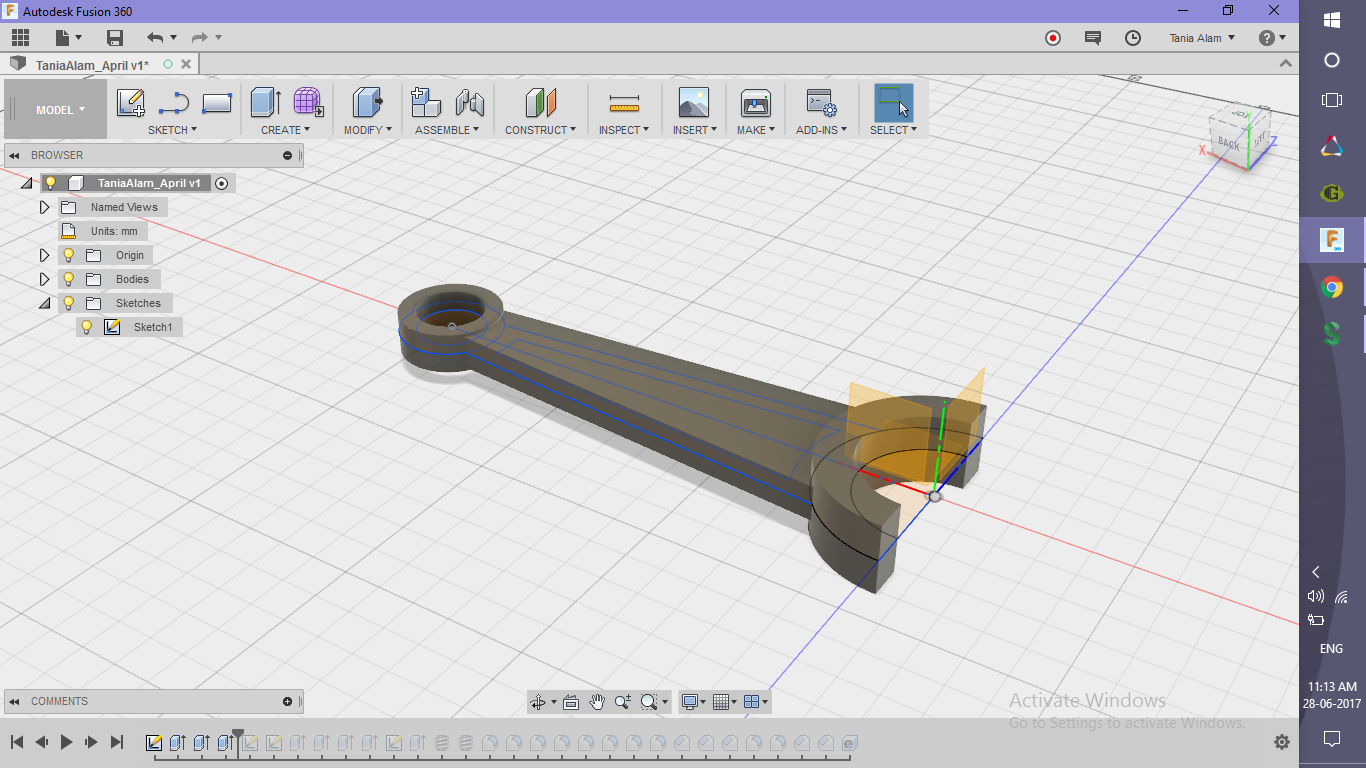Click the Create Sketch icon
Screen dimensions: 1366x768
pyautogui.click(x=131, y=103)
